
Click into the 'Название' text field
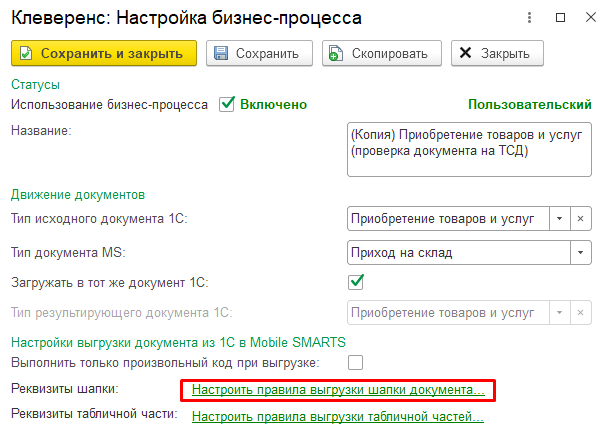pos(469,149)
